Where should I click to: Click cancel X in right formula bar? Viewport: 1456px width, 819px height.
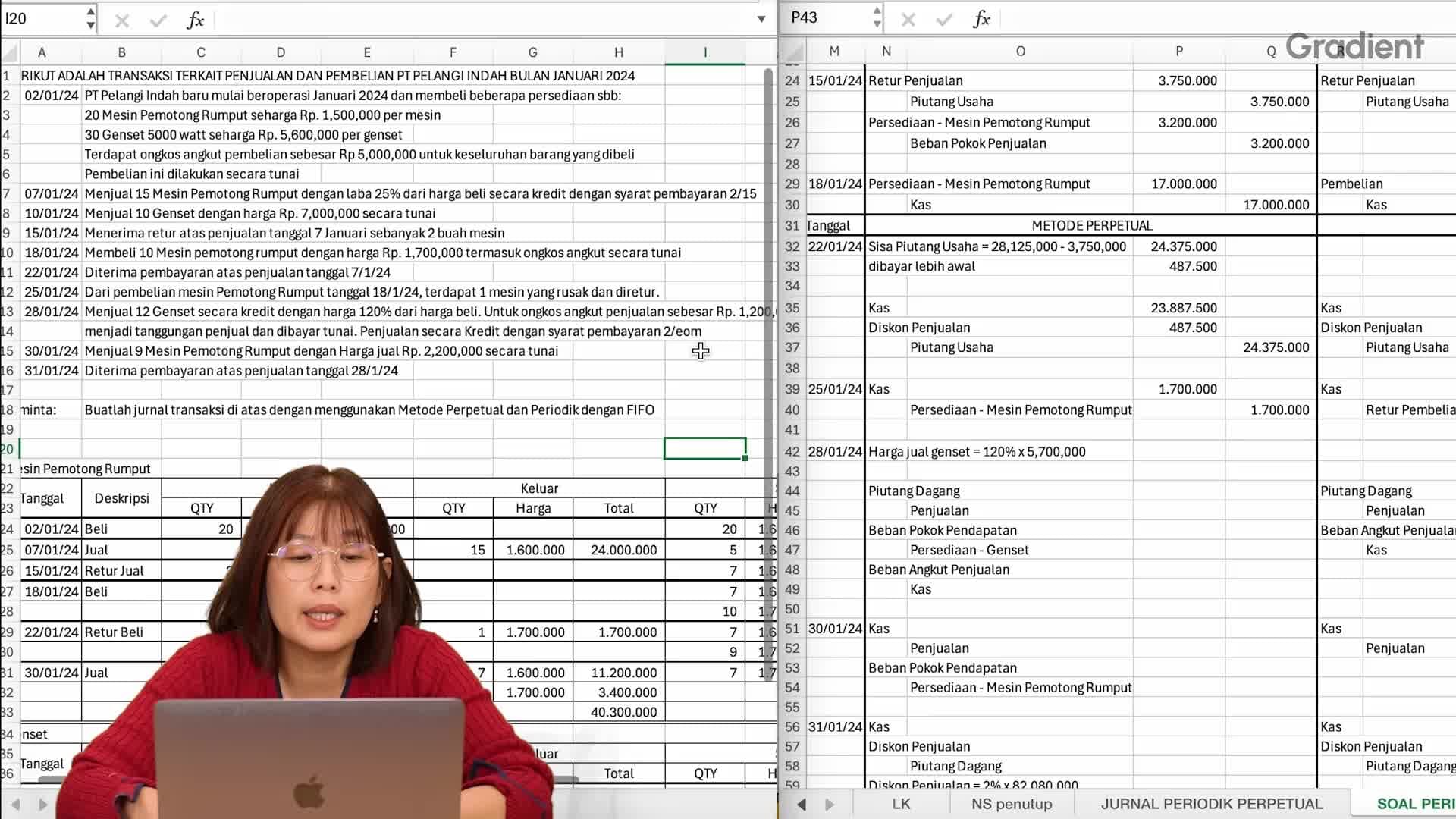point(908,20)
